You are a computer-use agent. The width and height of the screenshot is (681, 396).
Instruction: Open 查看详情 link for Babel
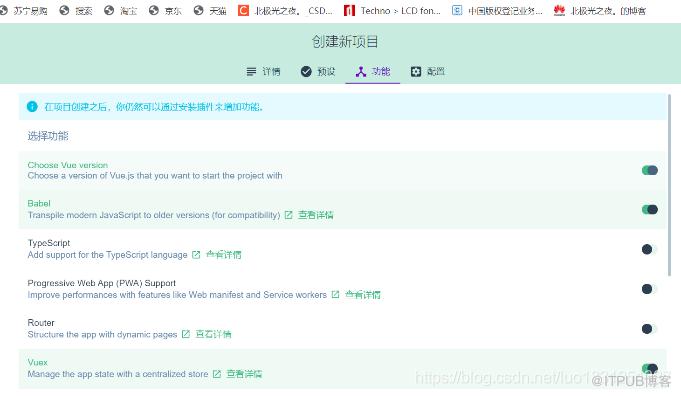coord(316,215)
